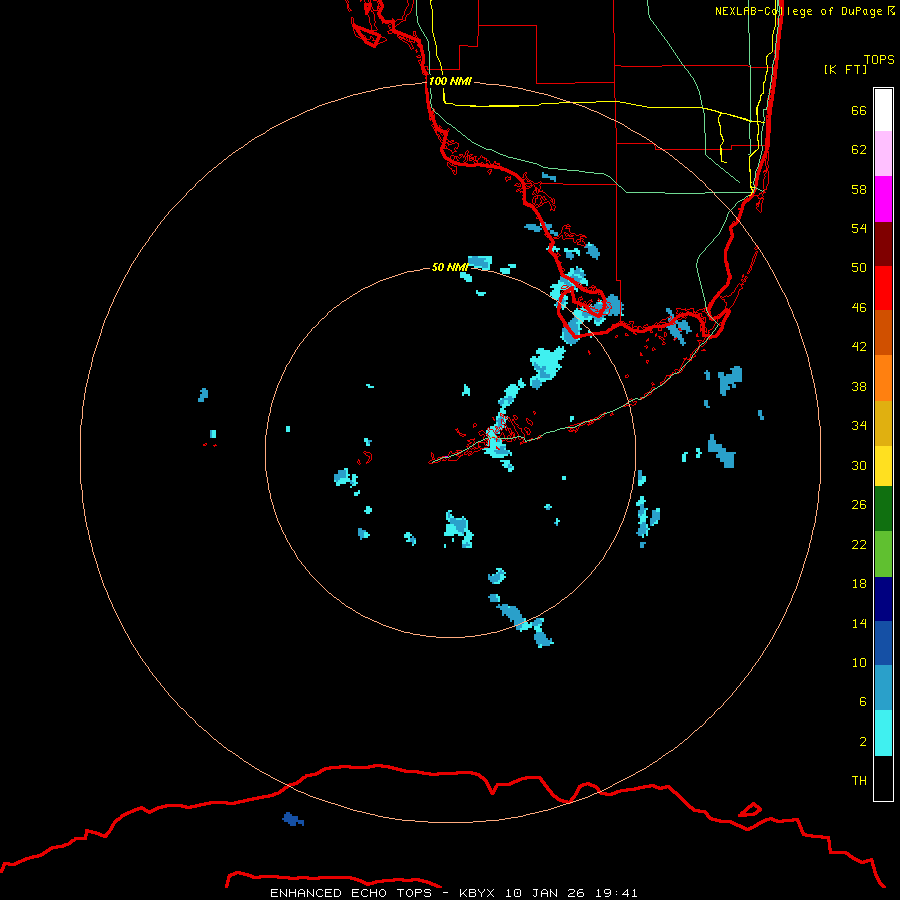Viewport: 900px width, 900px height.
Task: Click the "50" legend value
Action: pyautogui.click(x=859, y=268)
